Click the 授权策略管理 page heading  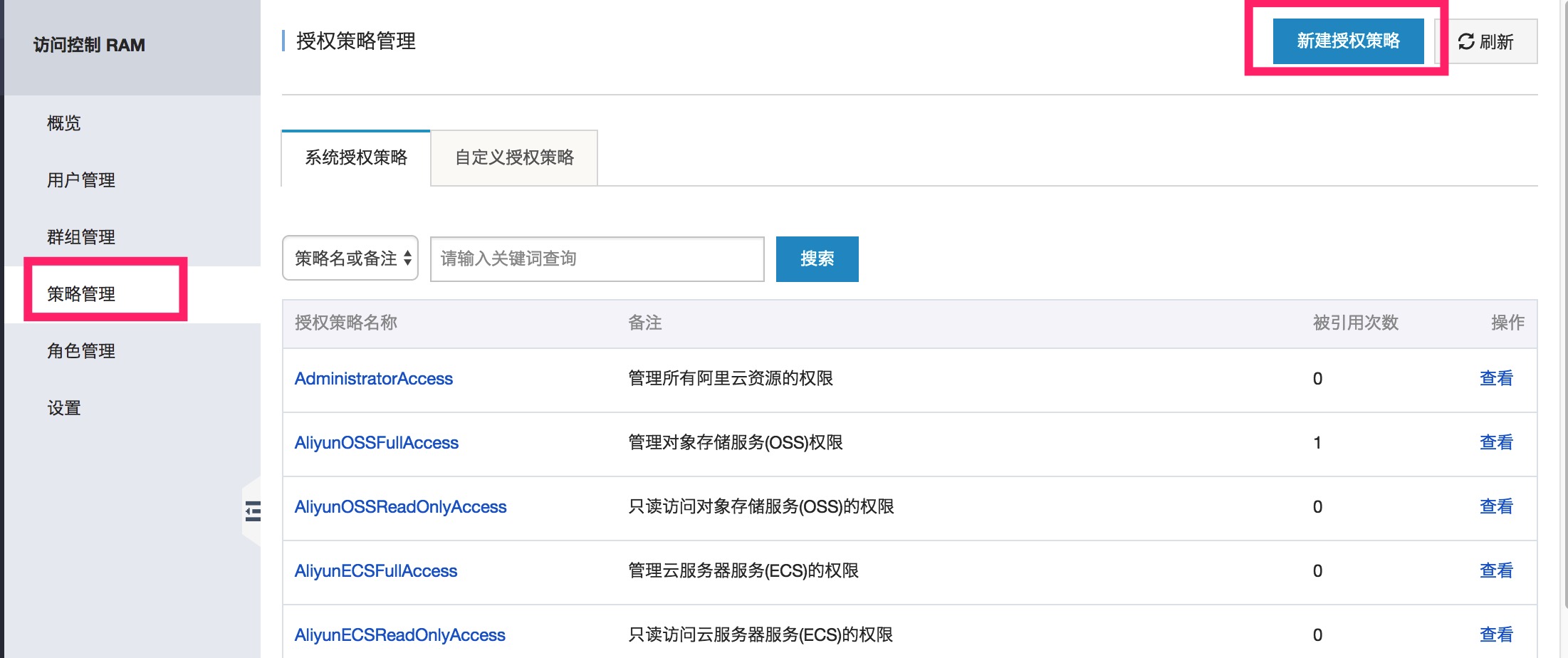coord(356,41)
